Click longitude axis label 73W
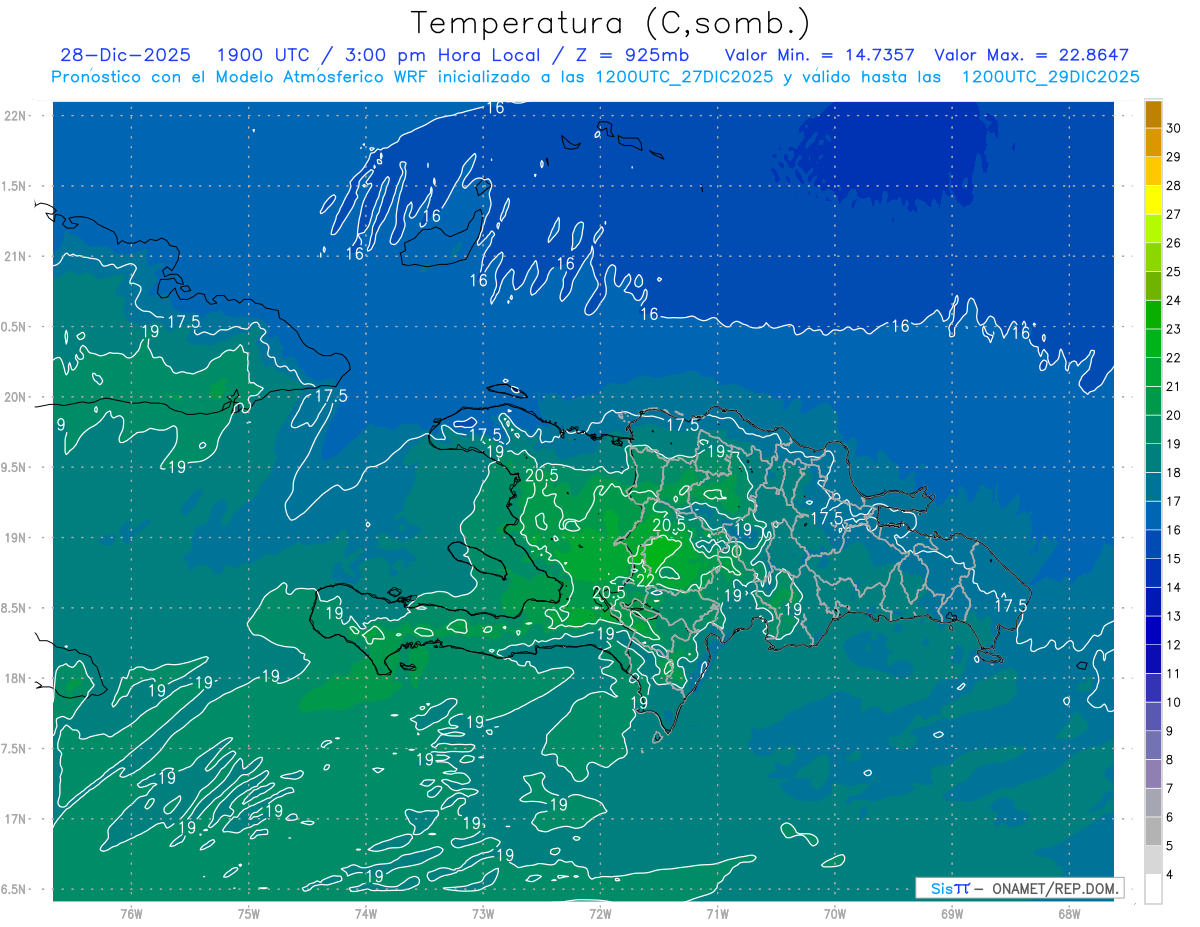 (x=483, y=914)
